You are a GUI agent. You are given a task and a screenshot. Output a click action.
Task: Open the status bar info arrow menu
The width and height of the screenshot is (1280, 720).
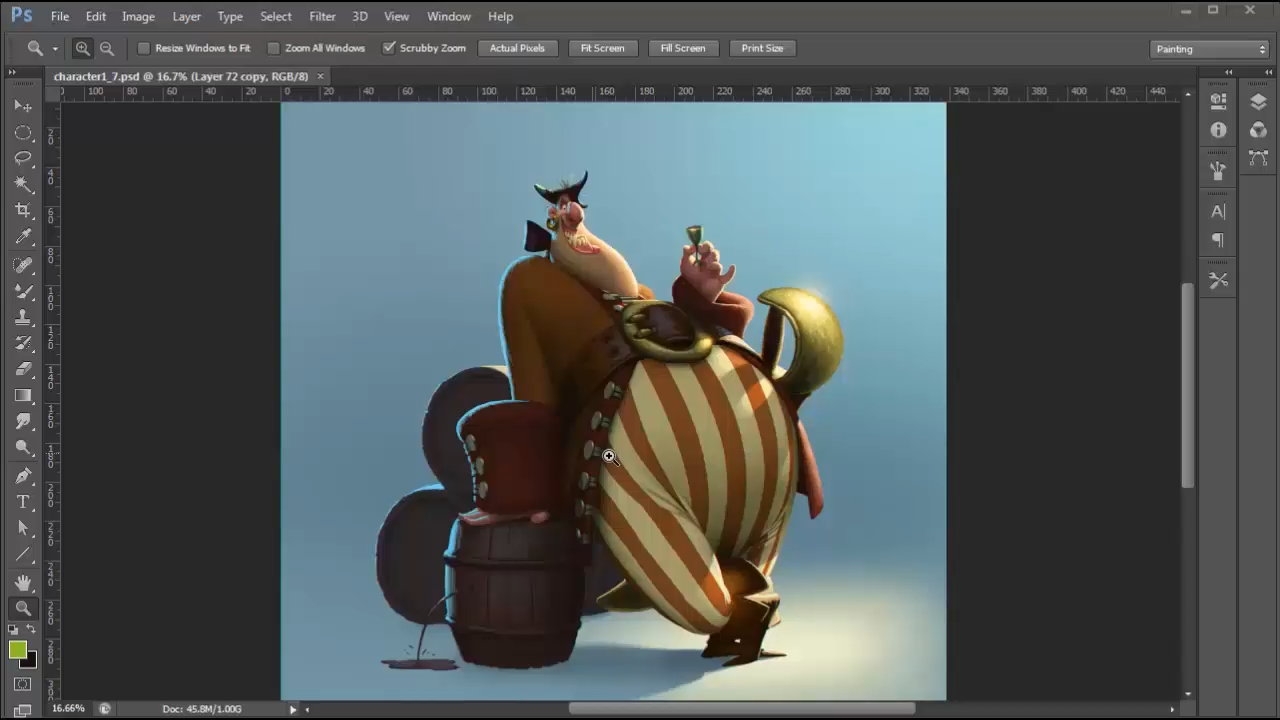[293, 709]
